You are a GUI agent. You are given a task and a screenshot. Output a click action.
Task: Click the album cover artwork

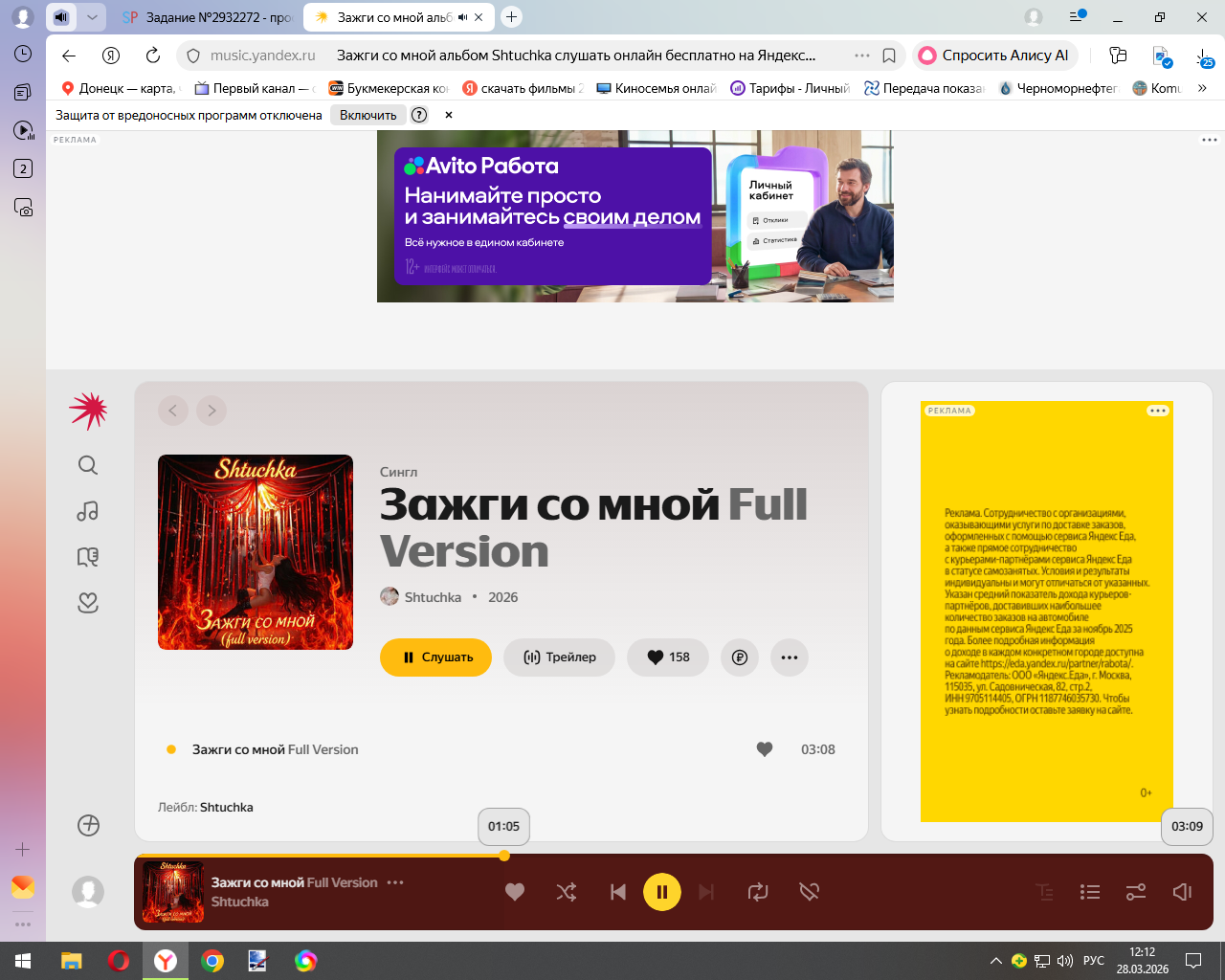point(256,552)
